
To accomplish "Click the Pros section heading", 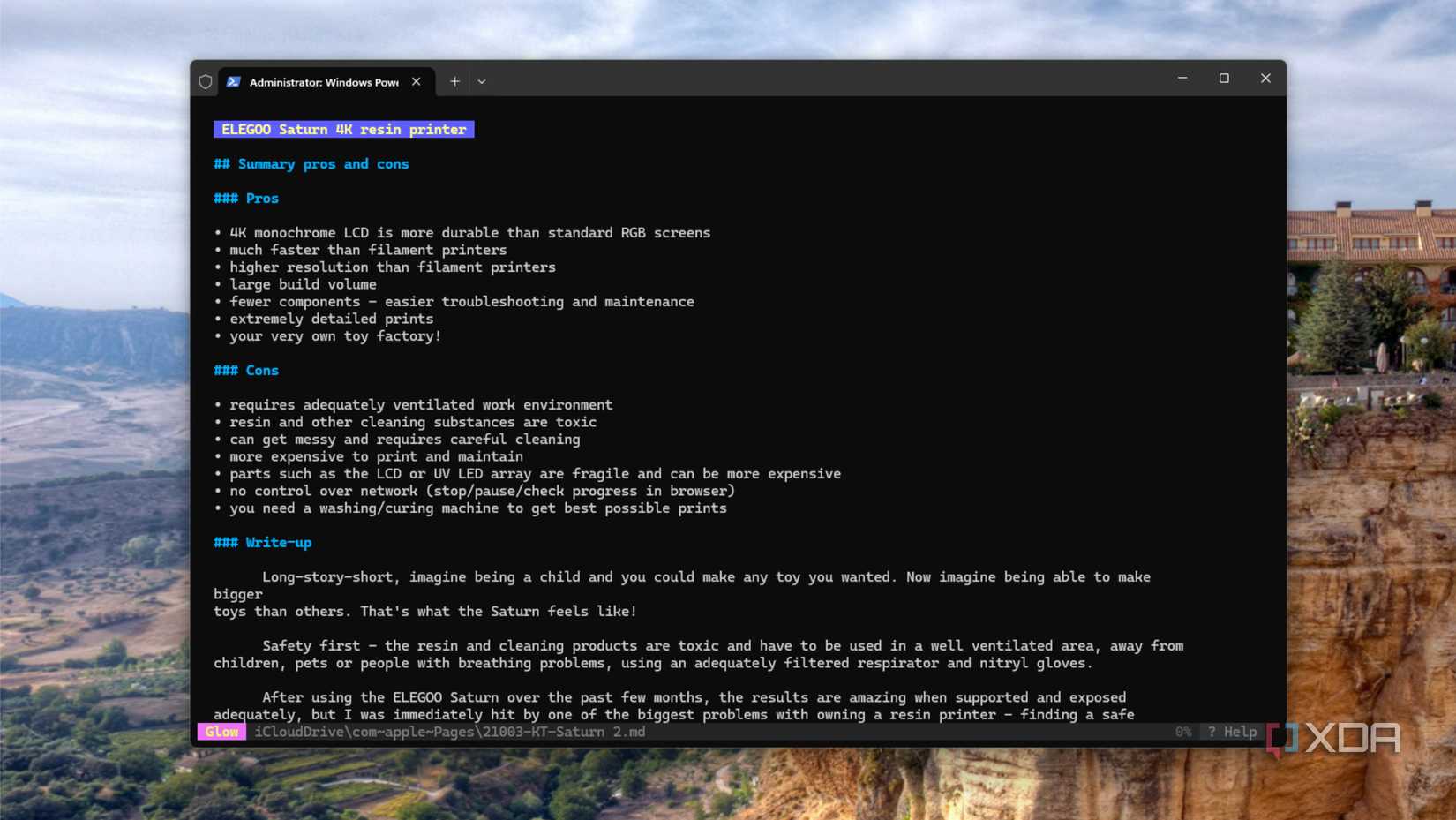I will pos(245,198).
